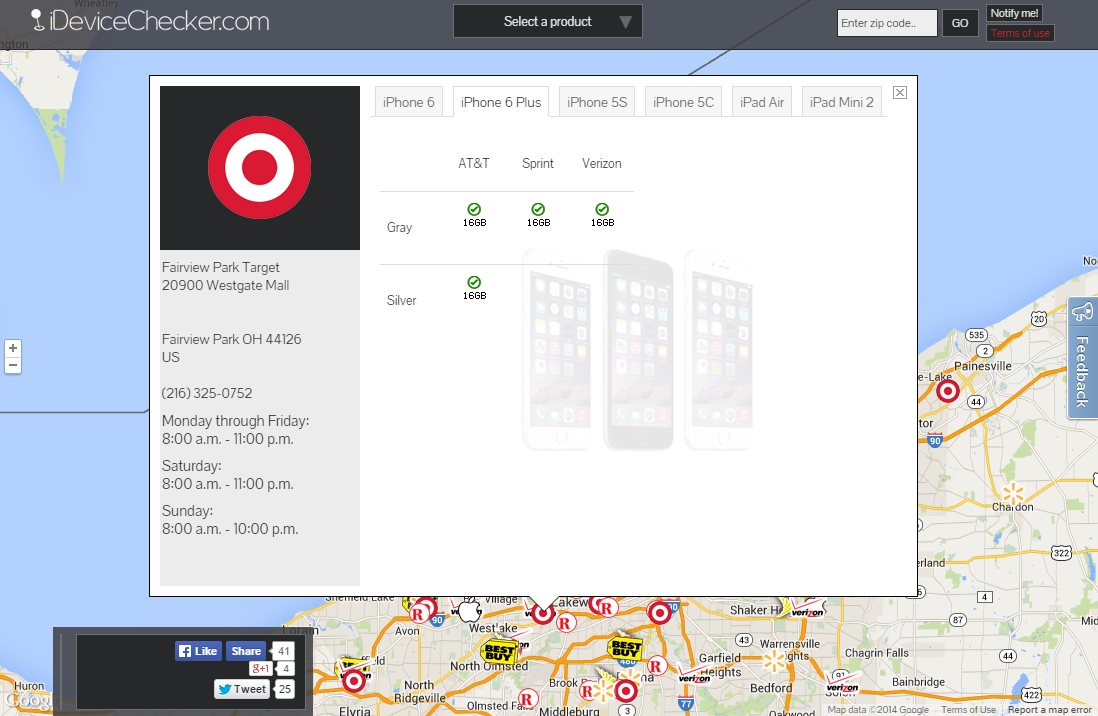Image resolution: width=1098 pixels, height=716 pixels.
Task: Click the Verizon column header
Action: [x=602, y=163]
